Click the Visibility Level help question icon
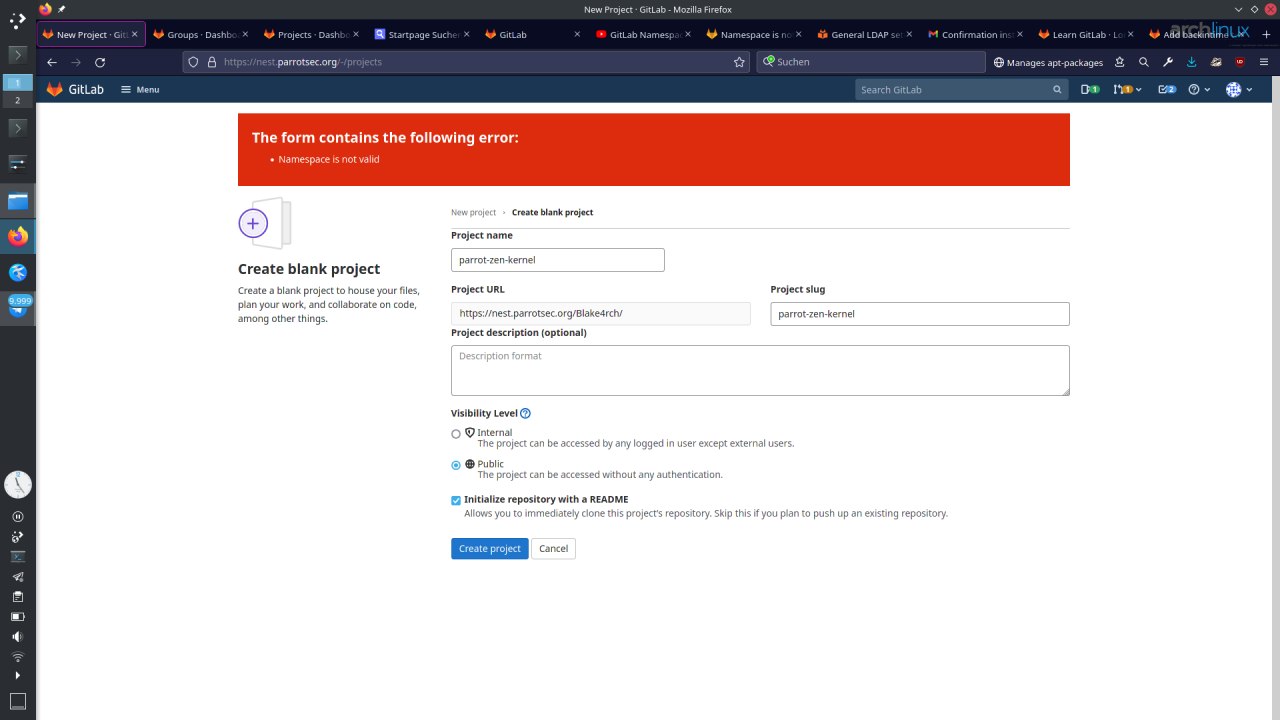This screenshot has height=720, width=1280. tap(525, 413)
